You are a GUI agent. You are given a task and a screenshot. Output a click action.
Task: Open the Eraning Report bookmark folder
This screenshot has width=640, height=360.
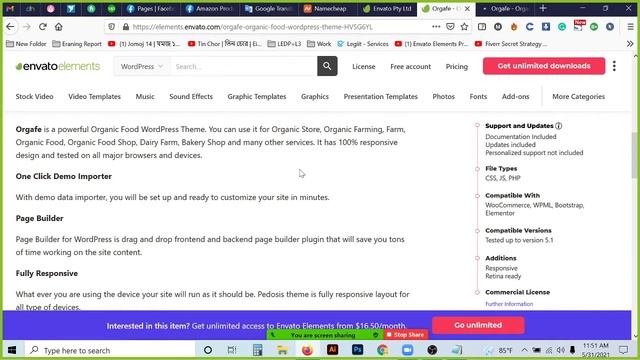(77, 44)
